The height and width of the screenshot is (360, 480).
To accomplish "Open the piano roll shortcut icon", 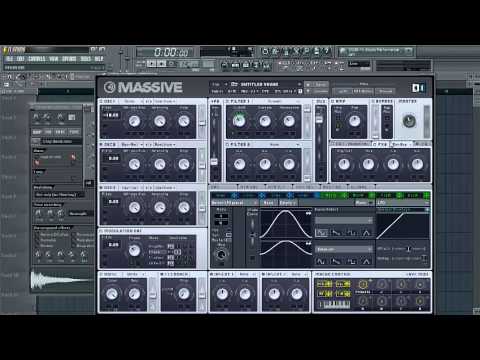I will point(246,65).
